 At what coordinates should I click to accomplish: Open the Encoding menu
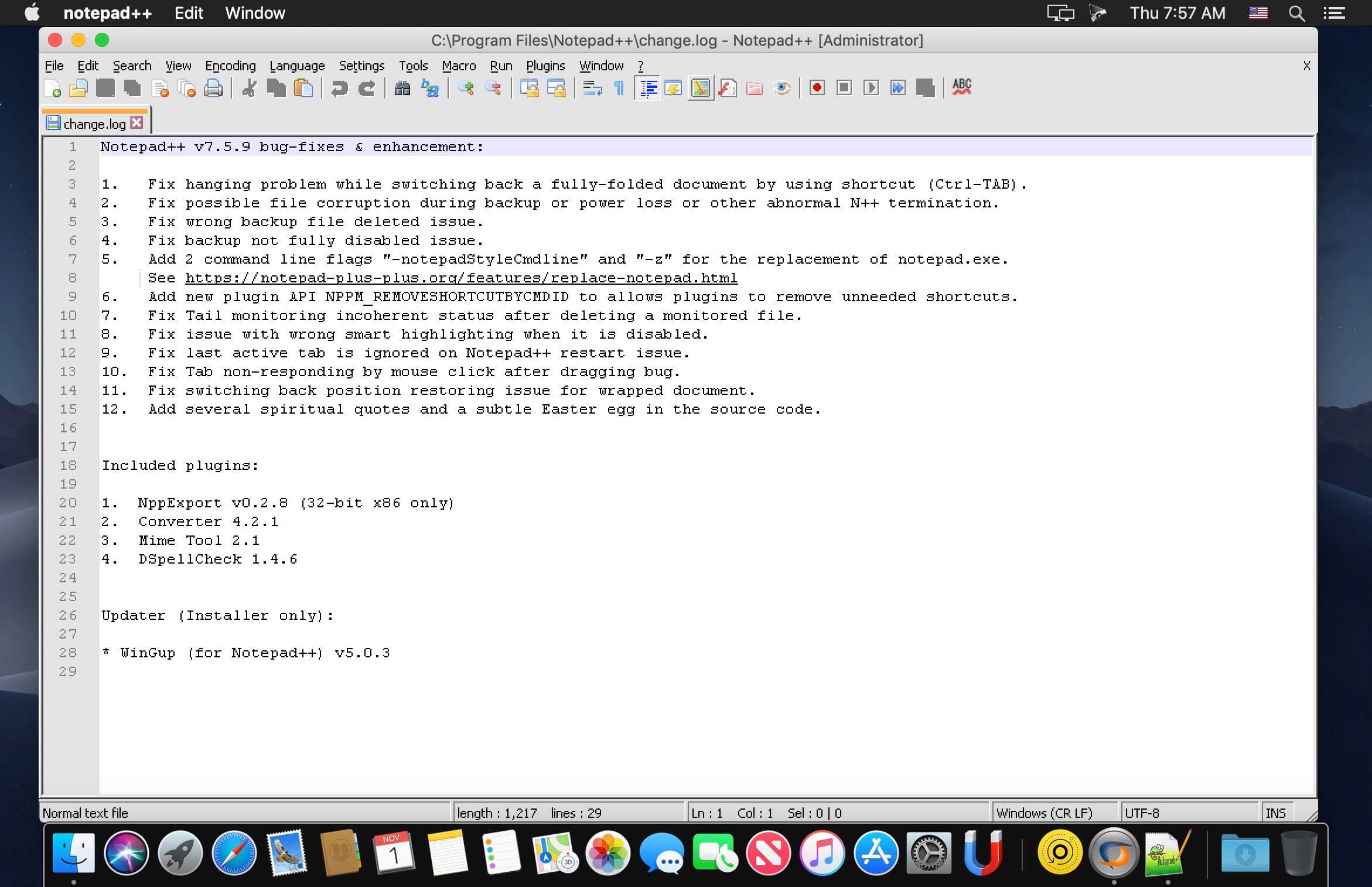click(230, 66)
